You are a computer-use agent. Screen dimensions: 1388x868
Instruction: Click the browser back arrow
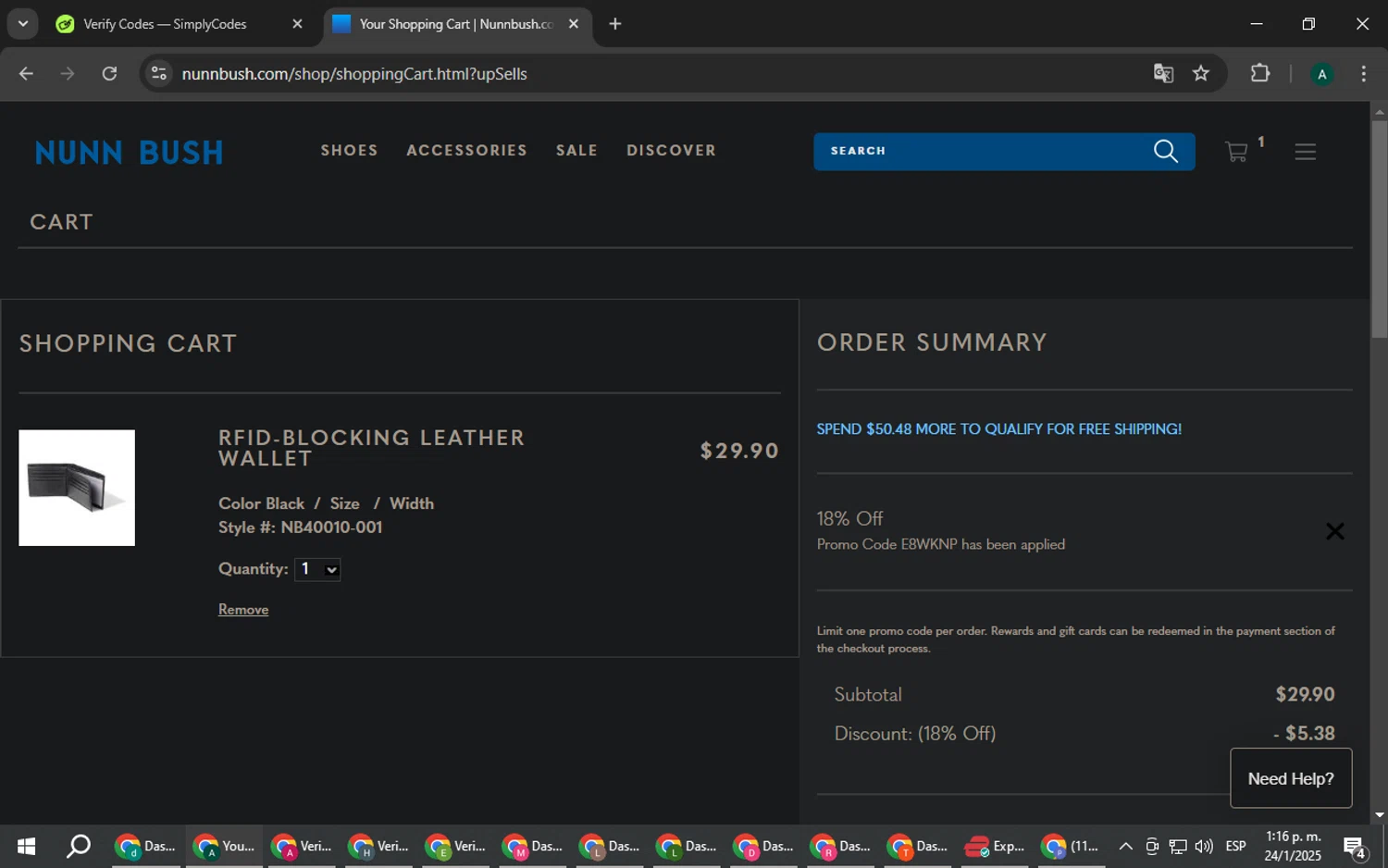pyautogui.click(x=26, y=74)
